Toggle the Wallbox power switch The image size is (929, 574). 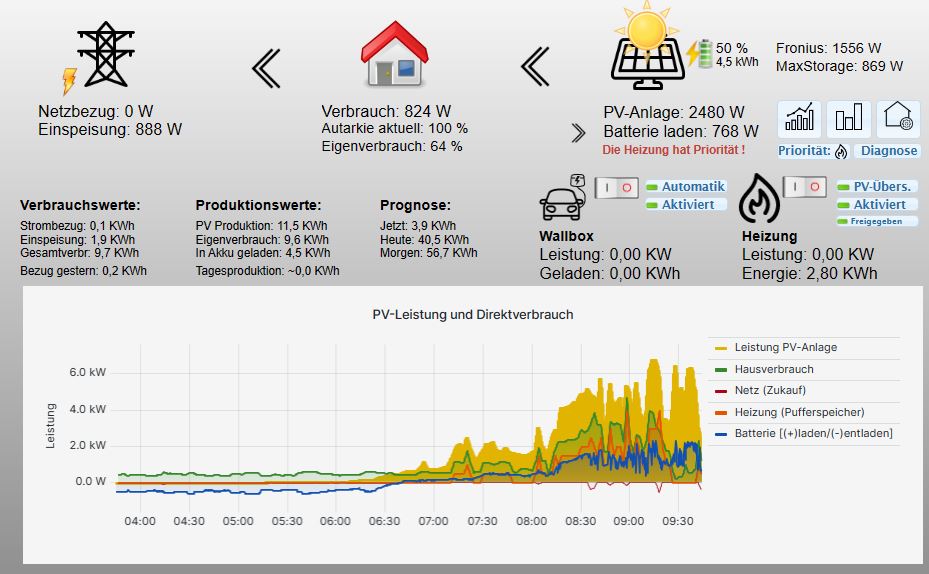click(x=616, y=188)
